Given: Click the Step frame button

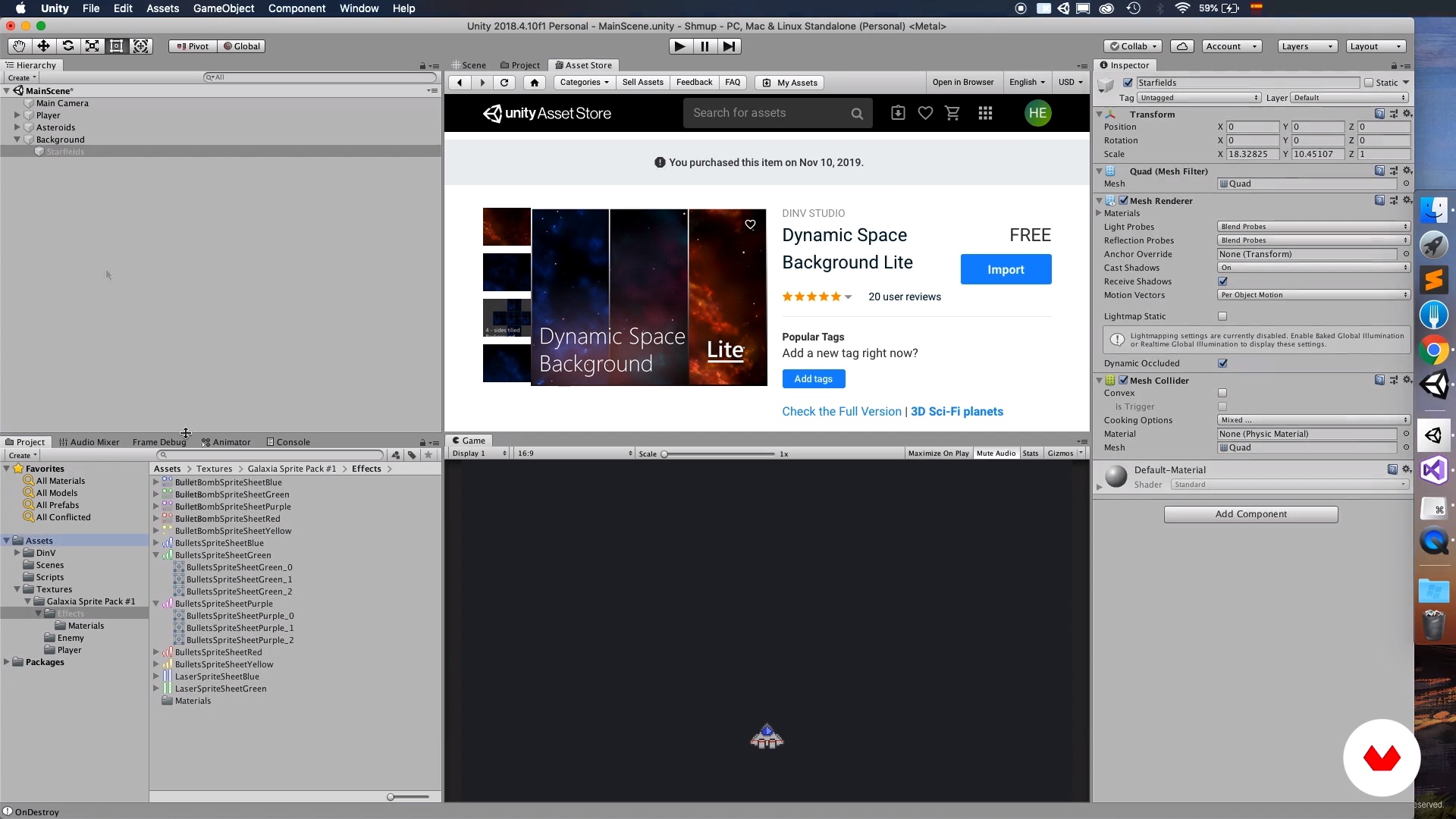Looking at the screenshot, I should click(x=729, y=46).
